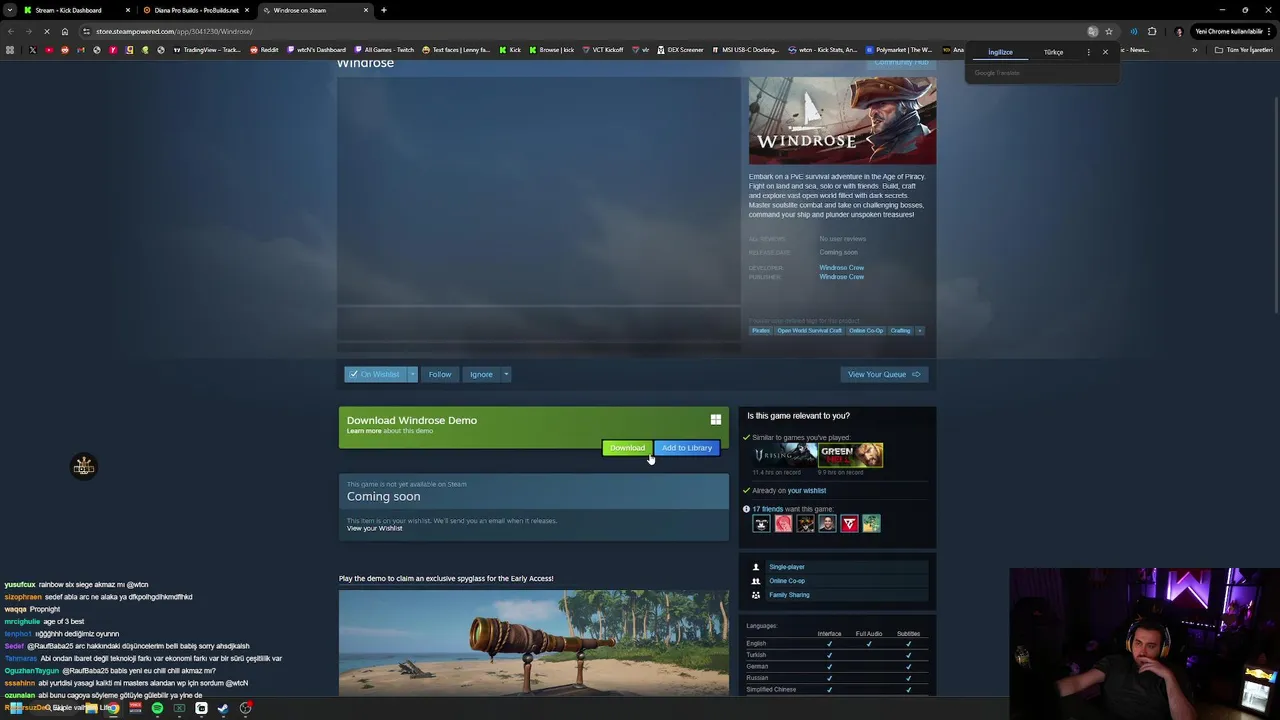Open Spotify from the taskbar

pyautogui.click(x=157, y=708)
